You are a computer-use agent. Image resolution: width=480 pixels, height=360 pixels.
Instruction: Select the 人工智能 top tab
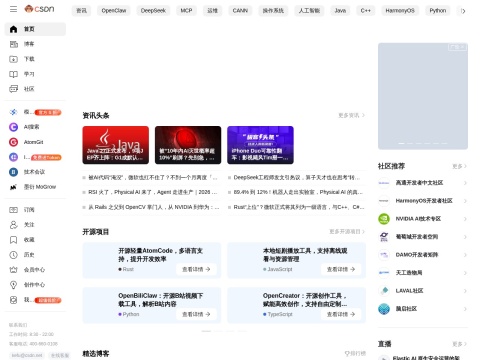click(309, 11)
